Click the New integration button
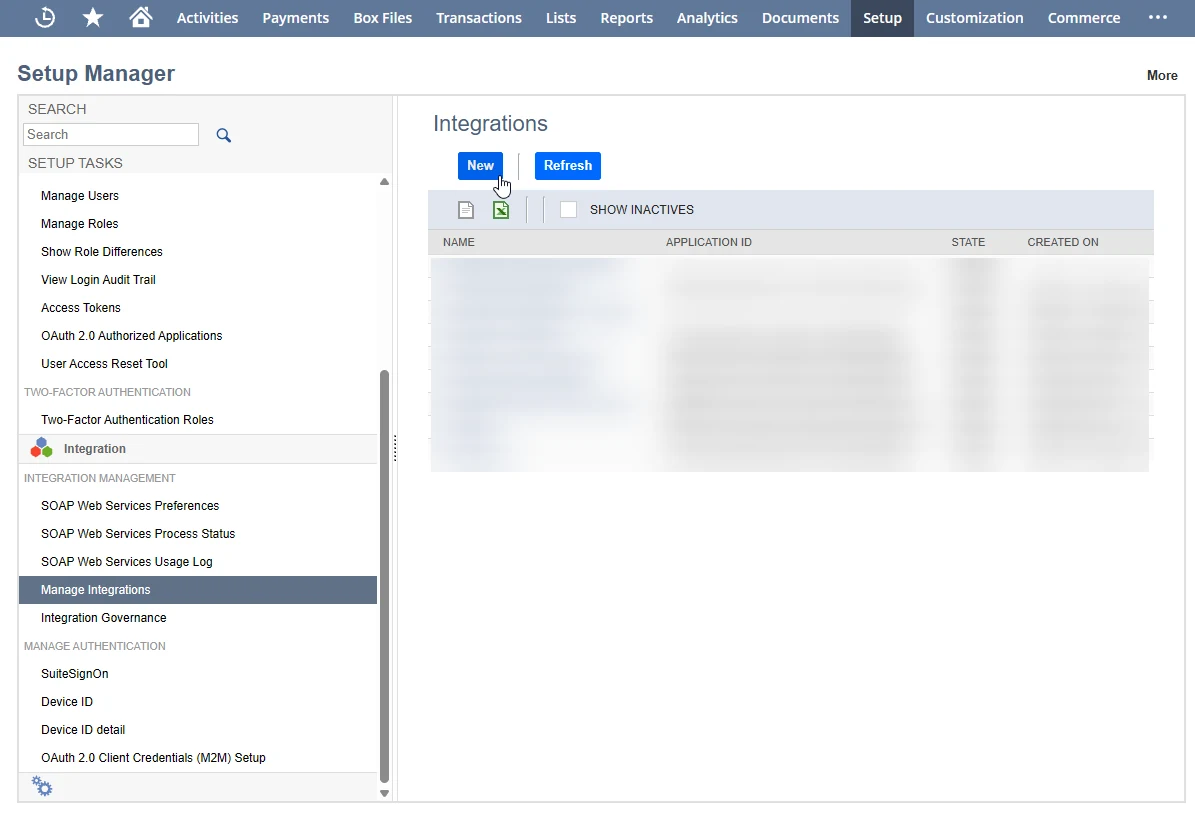1195x813 pixels. (480, 165)
